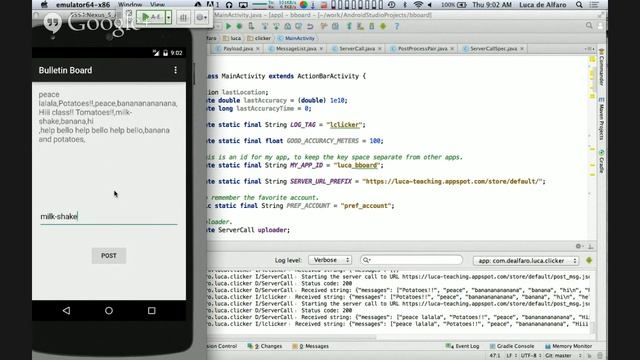Click the logcat settings gear icon
This screenshot has width=640, height=360.
(x=578, y=246)
